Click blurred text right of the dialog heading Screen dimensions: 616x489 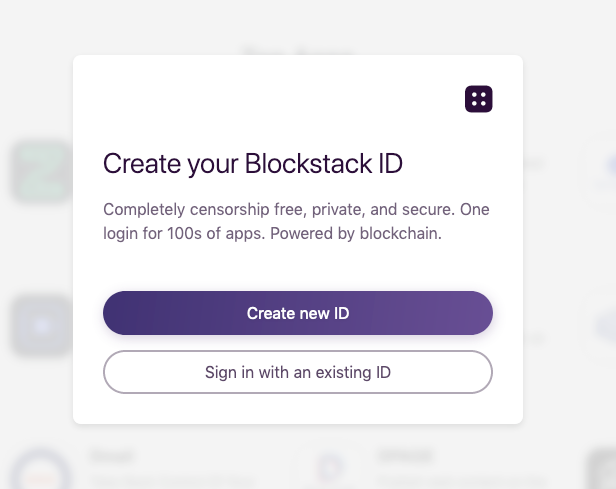pos(535,163)
